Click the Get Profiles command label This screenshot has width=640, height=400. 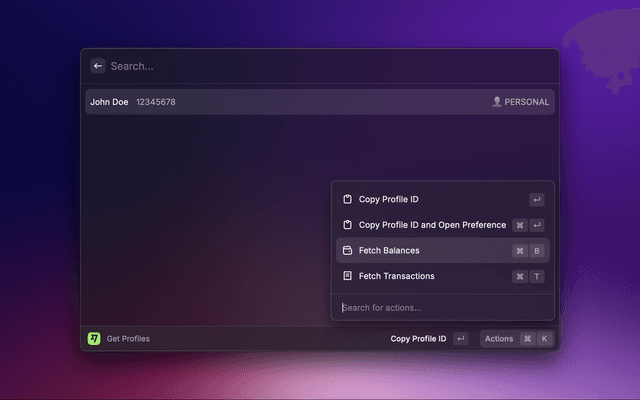[x=128, y=339]
